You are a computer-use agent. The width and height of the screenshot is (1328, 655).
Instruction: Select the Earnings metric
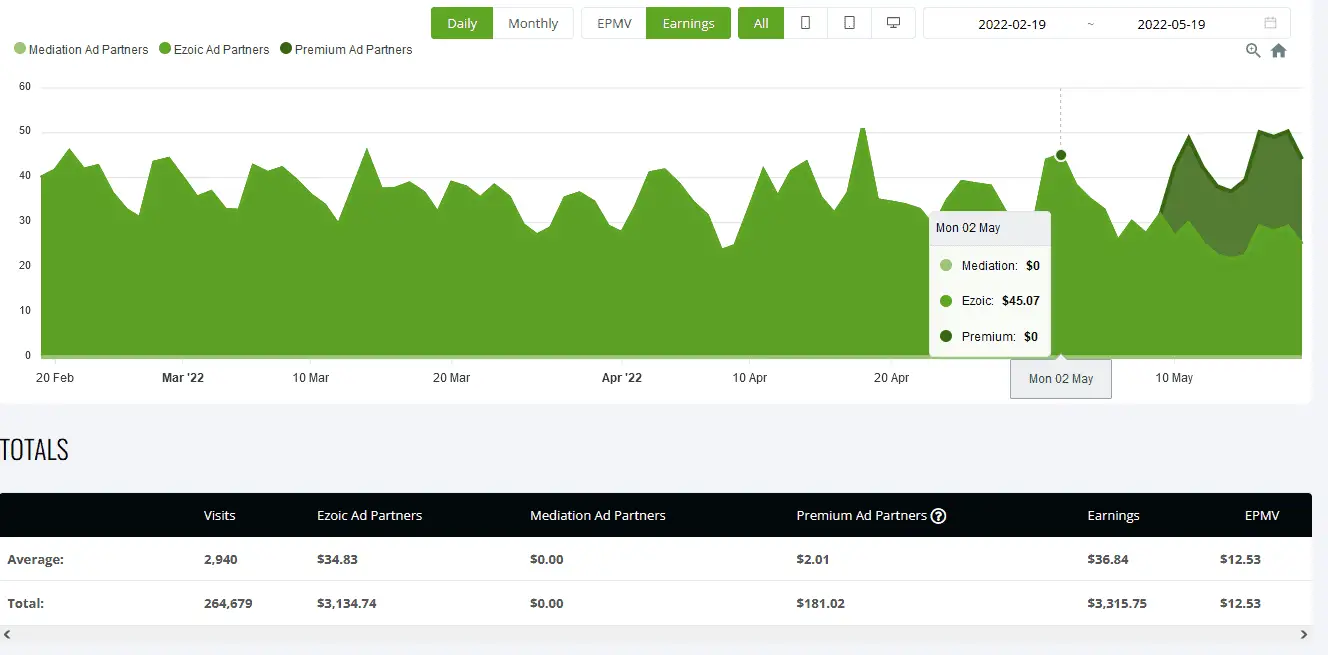(688, 23)
